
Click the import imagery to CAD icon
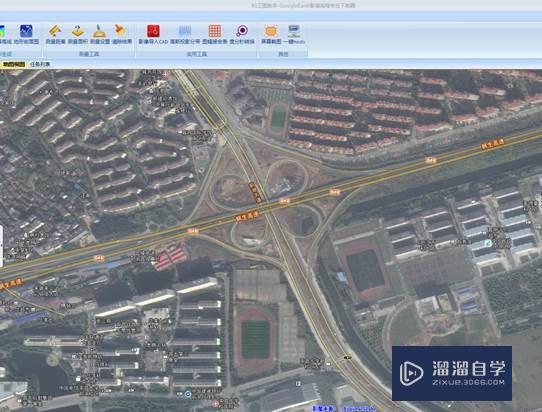(153, 31)
